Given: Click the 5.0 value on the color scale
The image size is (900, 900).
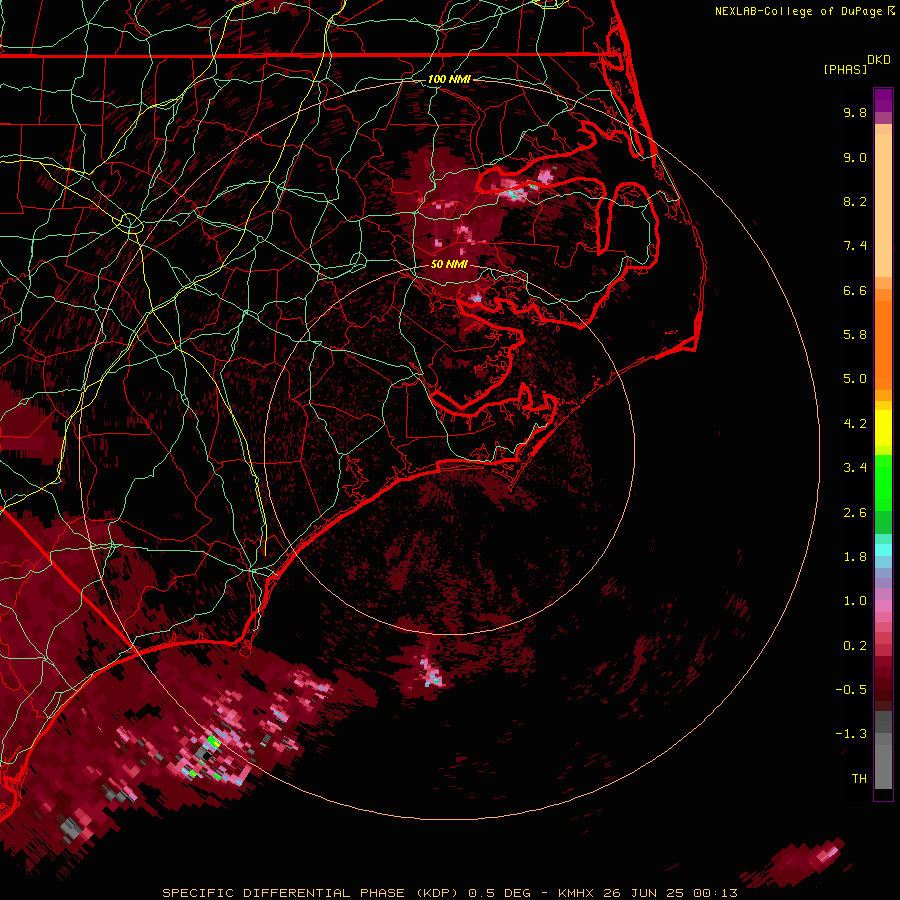Looking at the screenshot, I should (x=855, y=379).
